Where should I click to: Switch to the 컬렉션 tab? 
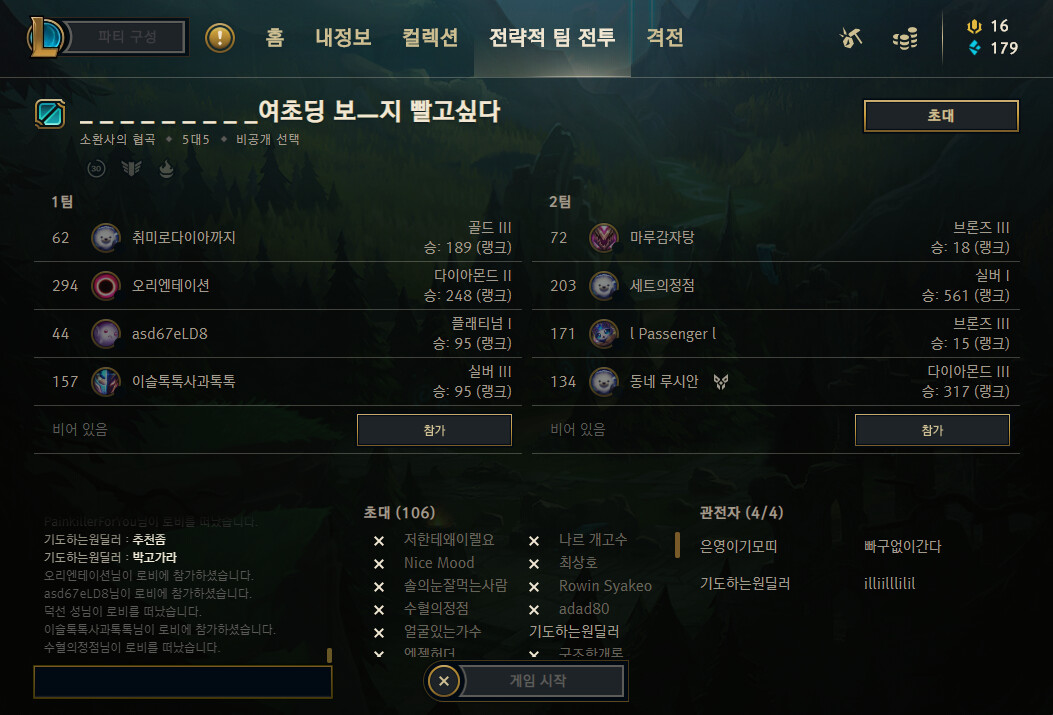(x=430, y=37)
